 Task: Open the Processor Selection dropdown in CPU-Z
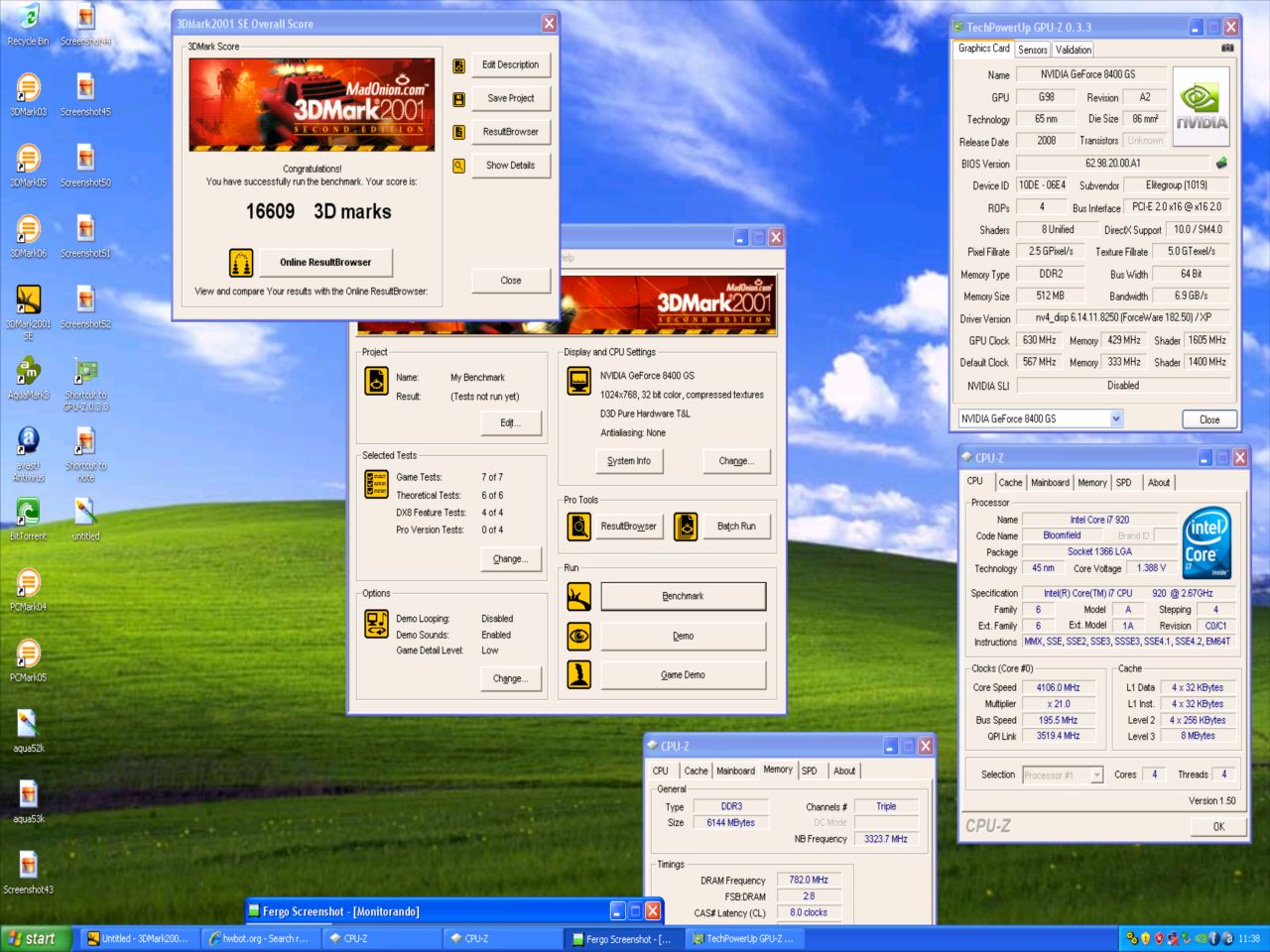click(1096, 774)
